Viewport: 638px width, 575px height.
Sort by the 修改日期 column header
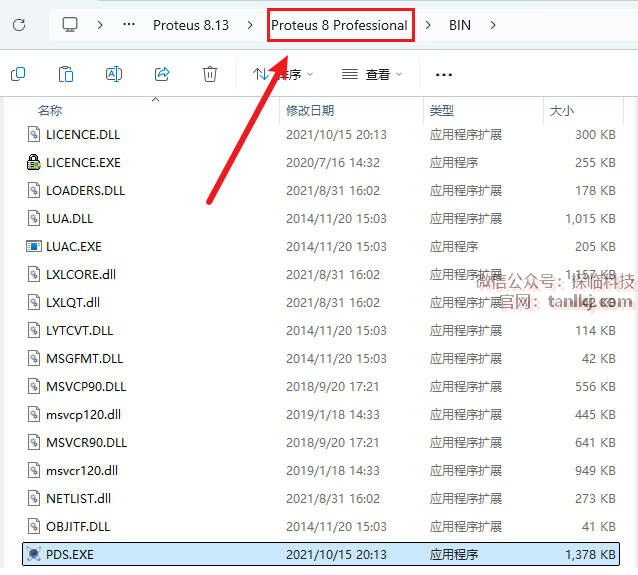310,110
